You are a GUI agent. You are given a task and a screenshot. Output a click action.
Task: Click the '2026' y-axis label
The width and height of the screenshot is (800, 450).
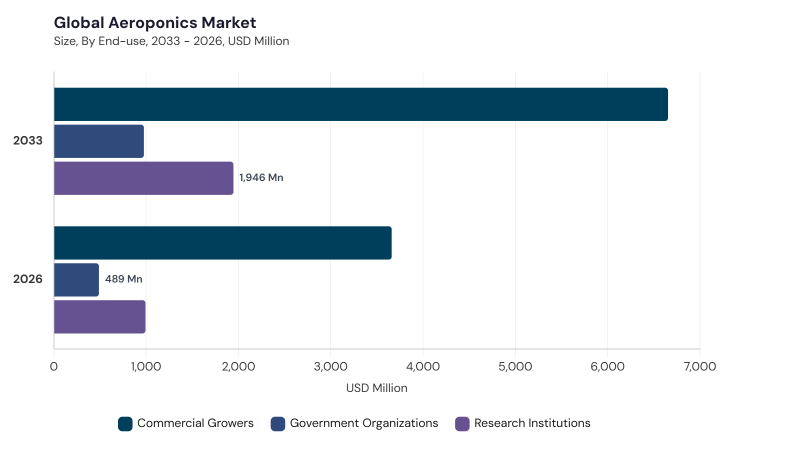pos(28,279)
